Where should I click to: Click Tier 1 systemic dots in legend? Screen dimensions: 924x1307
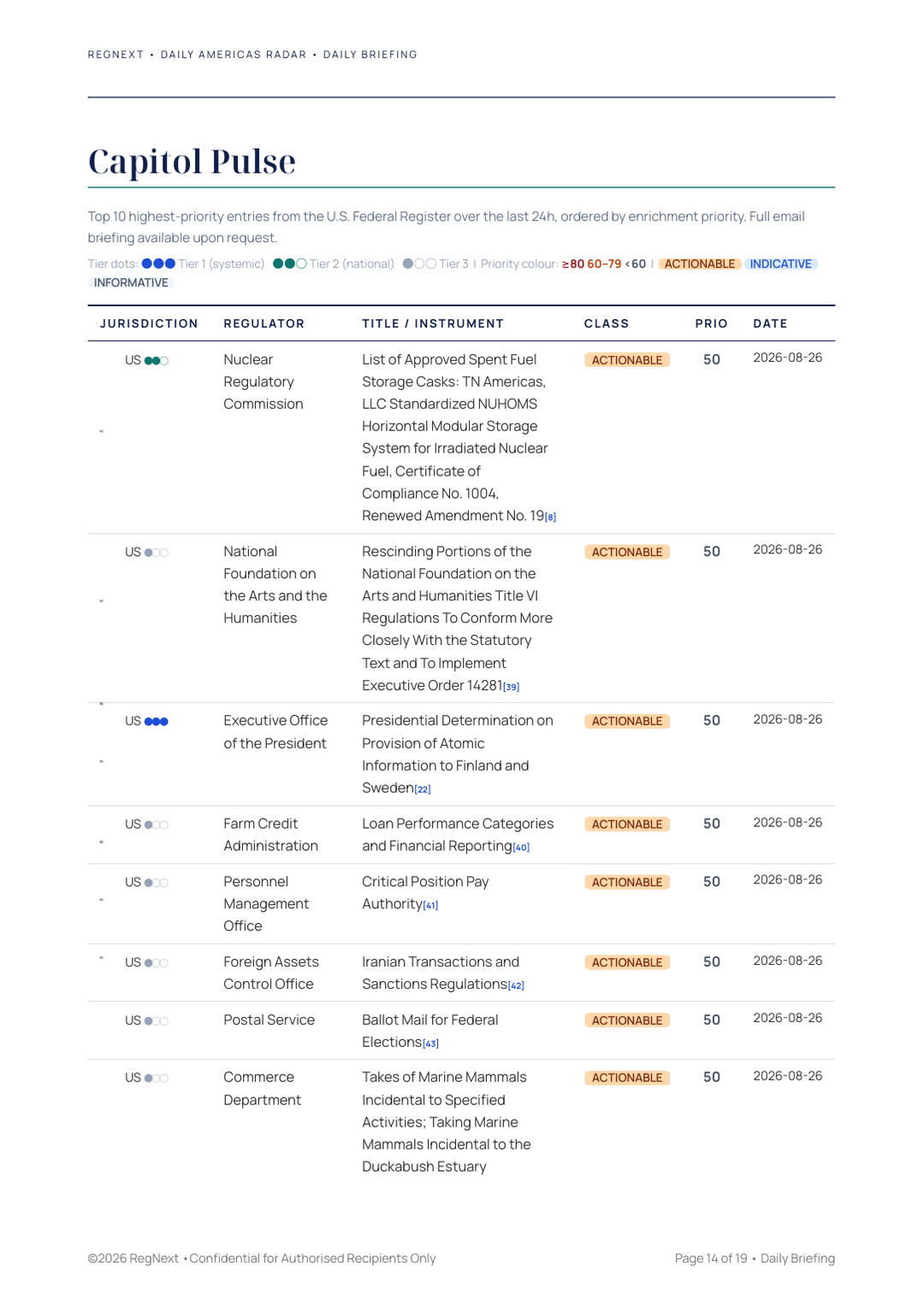pos(158,263)
